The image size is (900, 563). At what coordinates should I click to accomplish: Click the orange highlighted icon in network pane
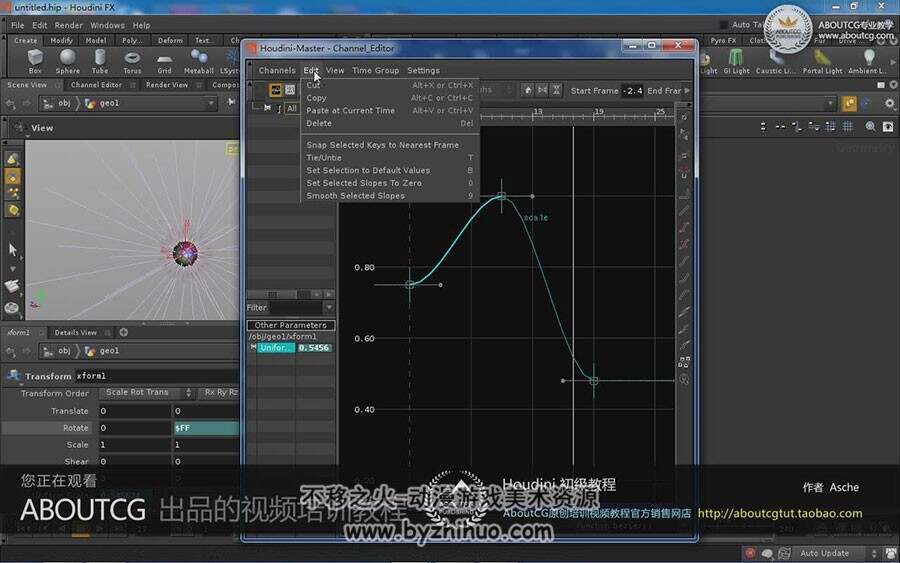tap(849, 103)
